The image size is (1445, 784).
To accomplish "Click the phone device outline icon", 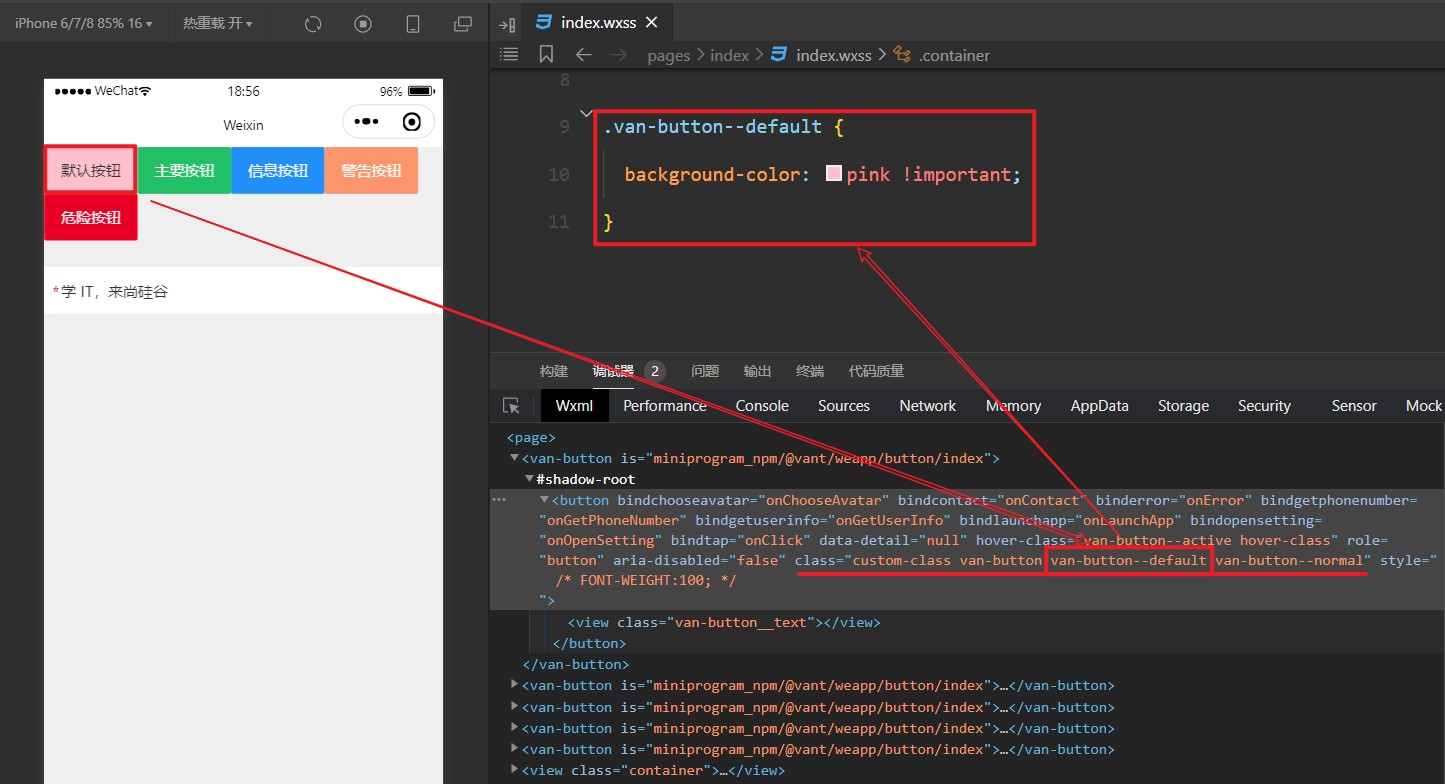I will tap(413, 24).
